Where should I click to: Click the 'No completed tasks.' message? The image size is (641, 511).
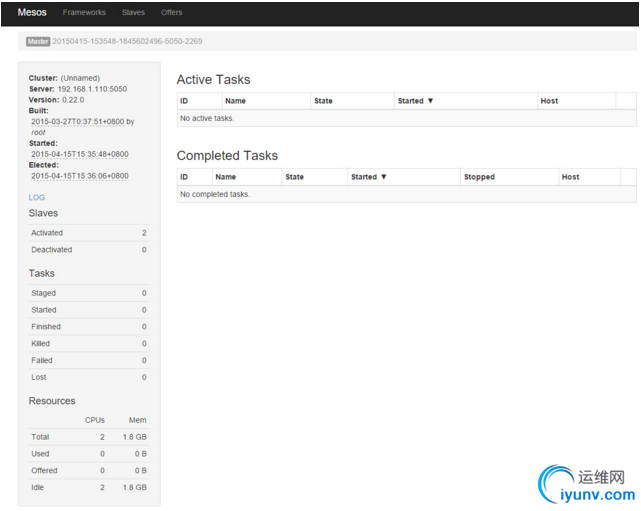pos(215,194)
